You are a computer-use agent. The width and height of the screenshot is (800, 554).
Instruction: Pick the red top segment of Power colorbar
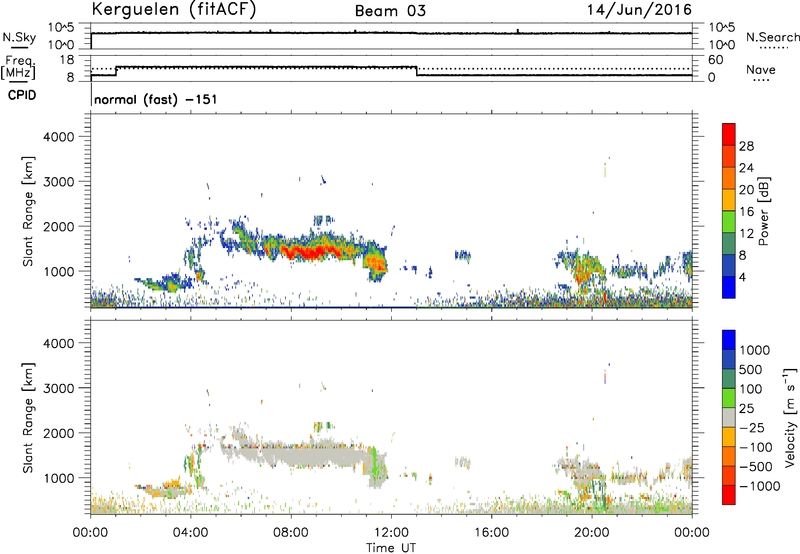coord(729,134)
